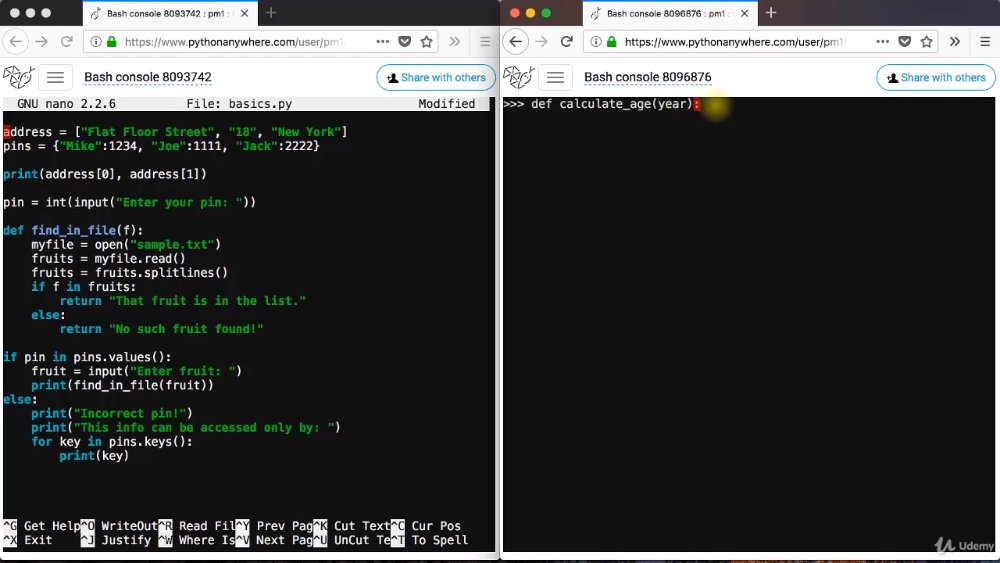Click left window URL address field
This screenshot has height=563, width=1000.
(x=236, y=41)
